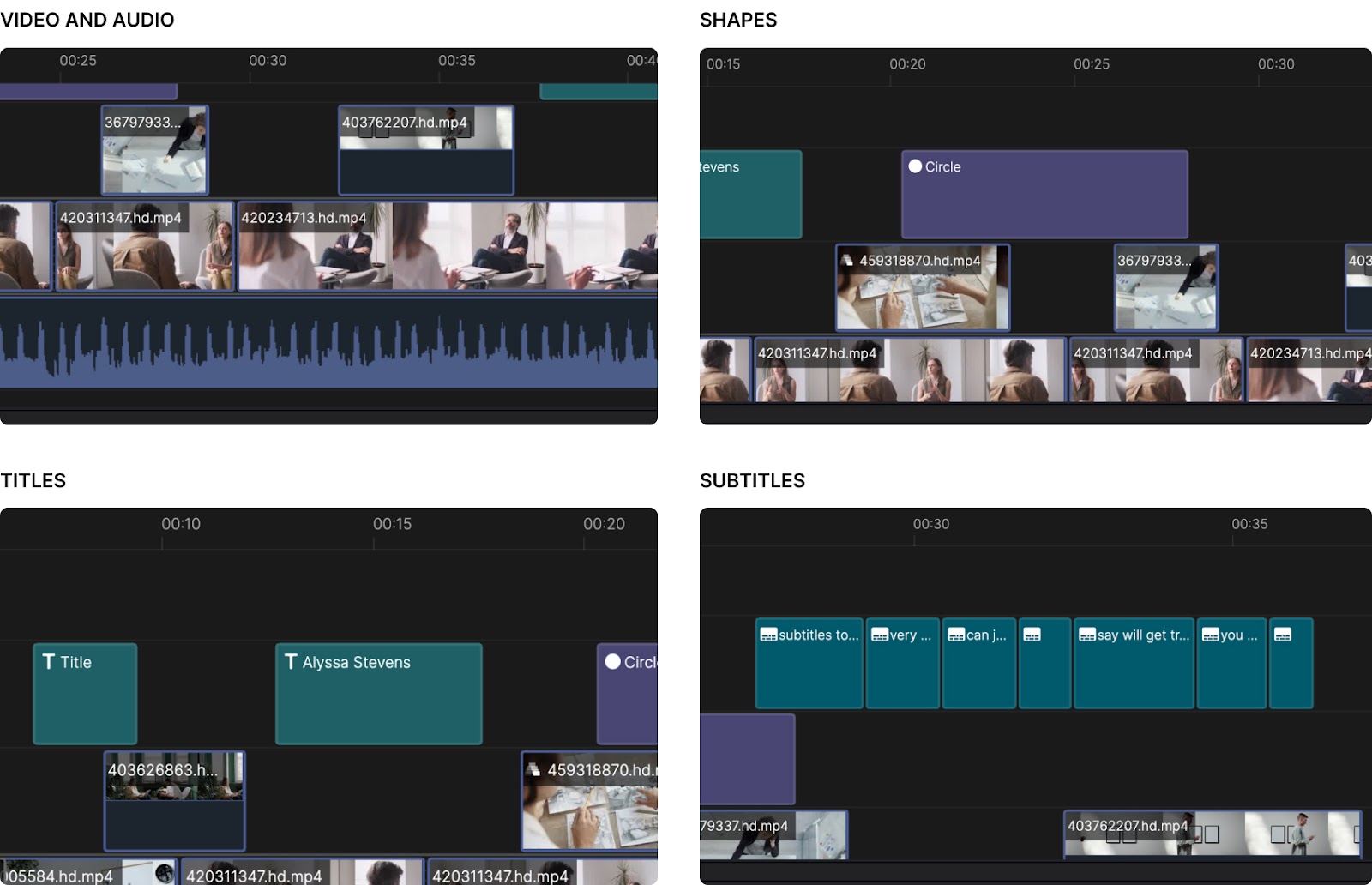Click the 00:25 marker in Shapes ruler
Image resolution: width=1372 pixels, height=885 pixels.
1092,64
